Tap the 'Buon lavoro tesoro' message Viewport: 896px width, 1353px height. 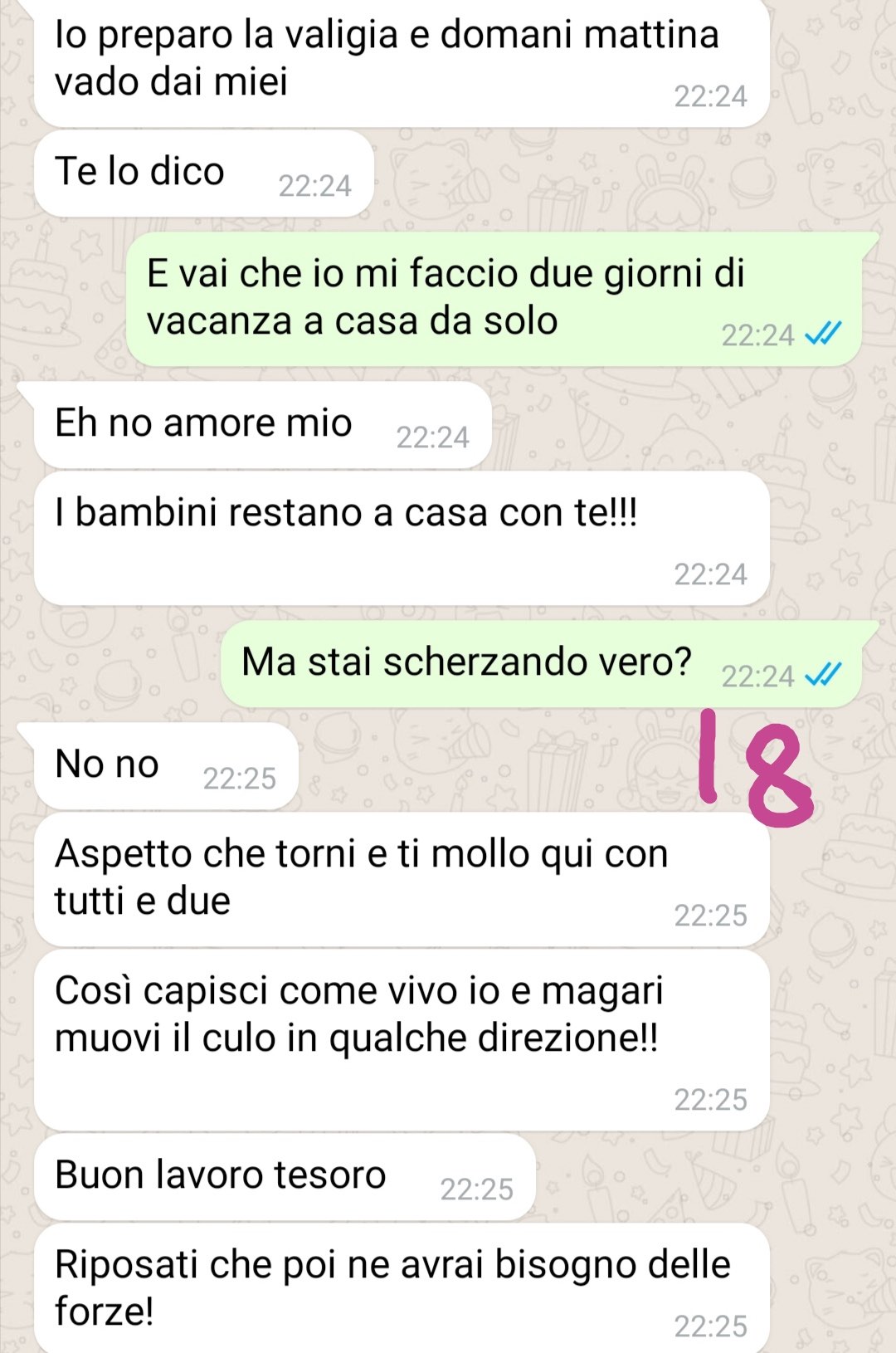click(285, 1177)
